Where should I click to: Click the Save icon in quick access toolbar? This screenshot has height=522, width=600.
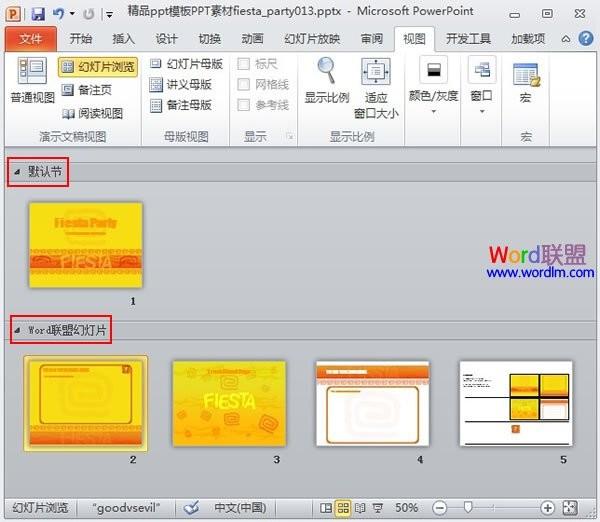pos(38,14)
